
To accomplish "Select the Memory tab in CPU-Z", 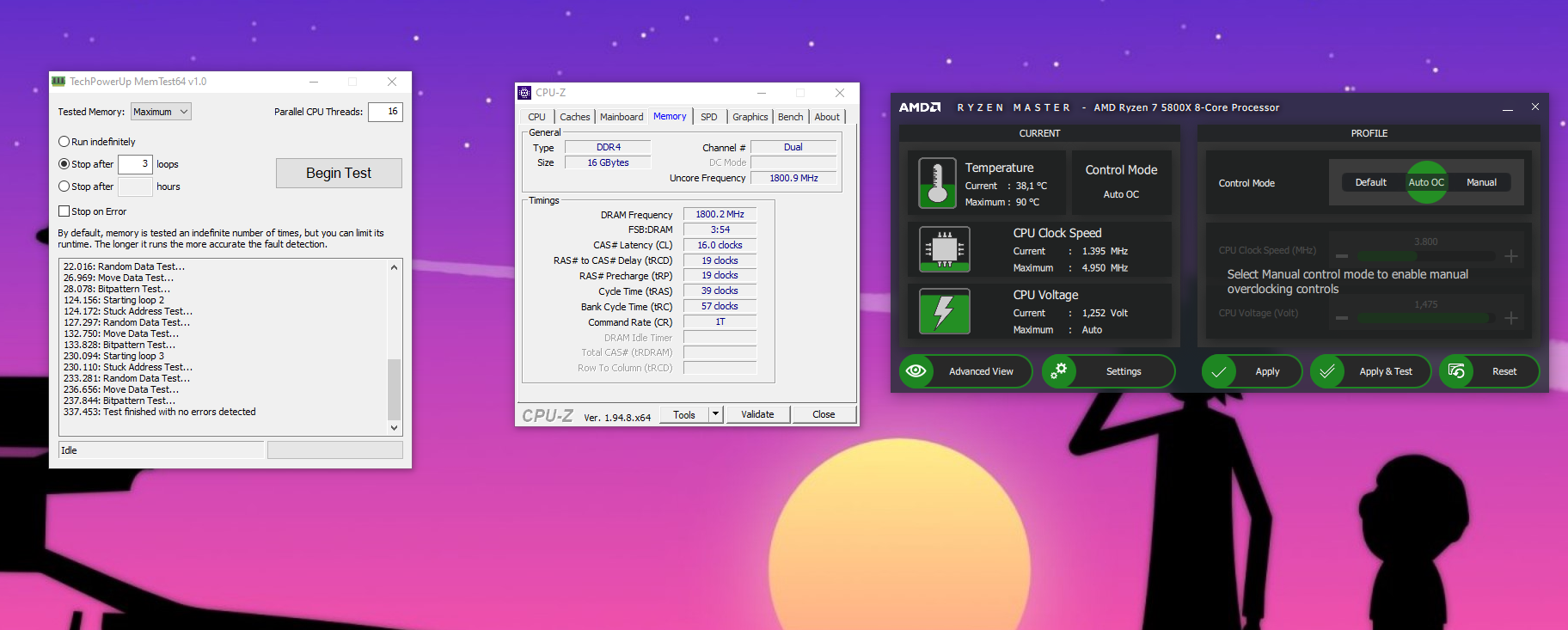I will click(x=670, y=116).
